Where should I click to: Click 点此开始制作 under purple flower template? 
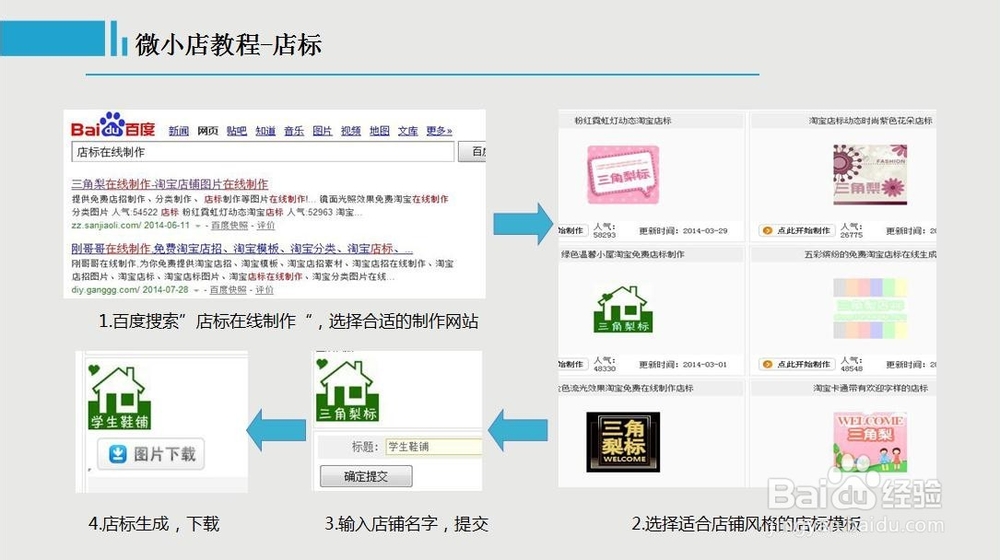tap(797, 230)
